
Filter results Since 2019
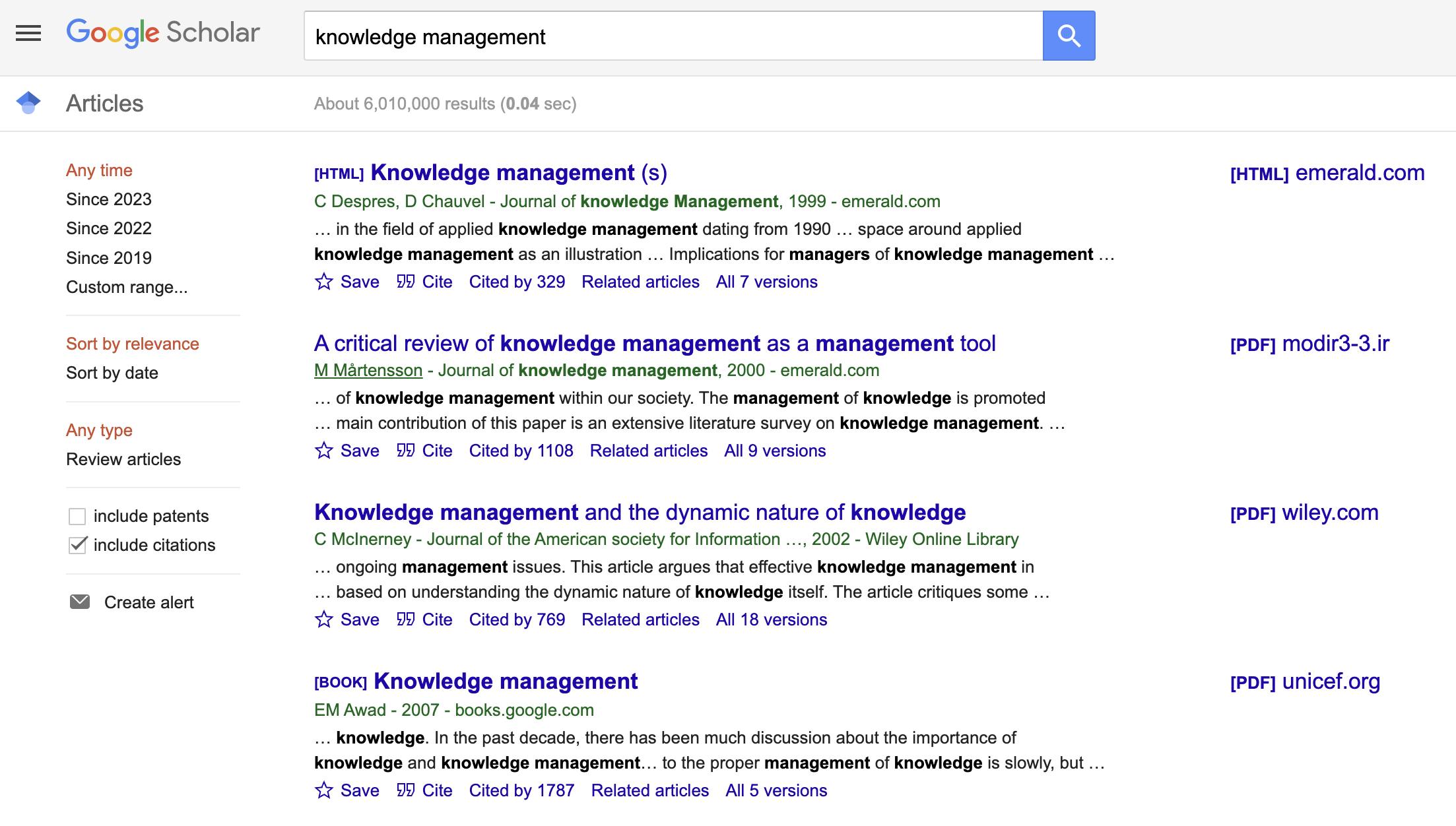(109, 258)
